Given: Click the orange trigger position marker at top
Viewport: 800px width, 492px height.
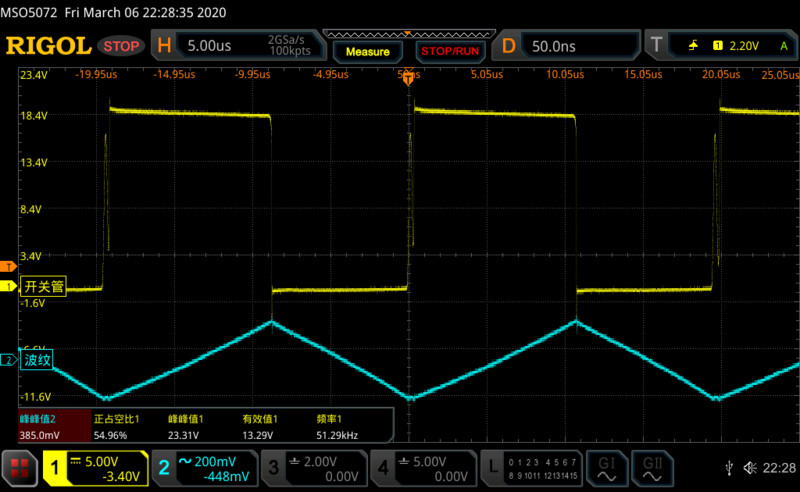Looking at the screenshot, I should point(408,78).
